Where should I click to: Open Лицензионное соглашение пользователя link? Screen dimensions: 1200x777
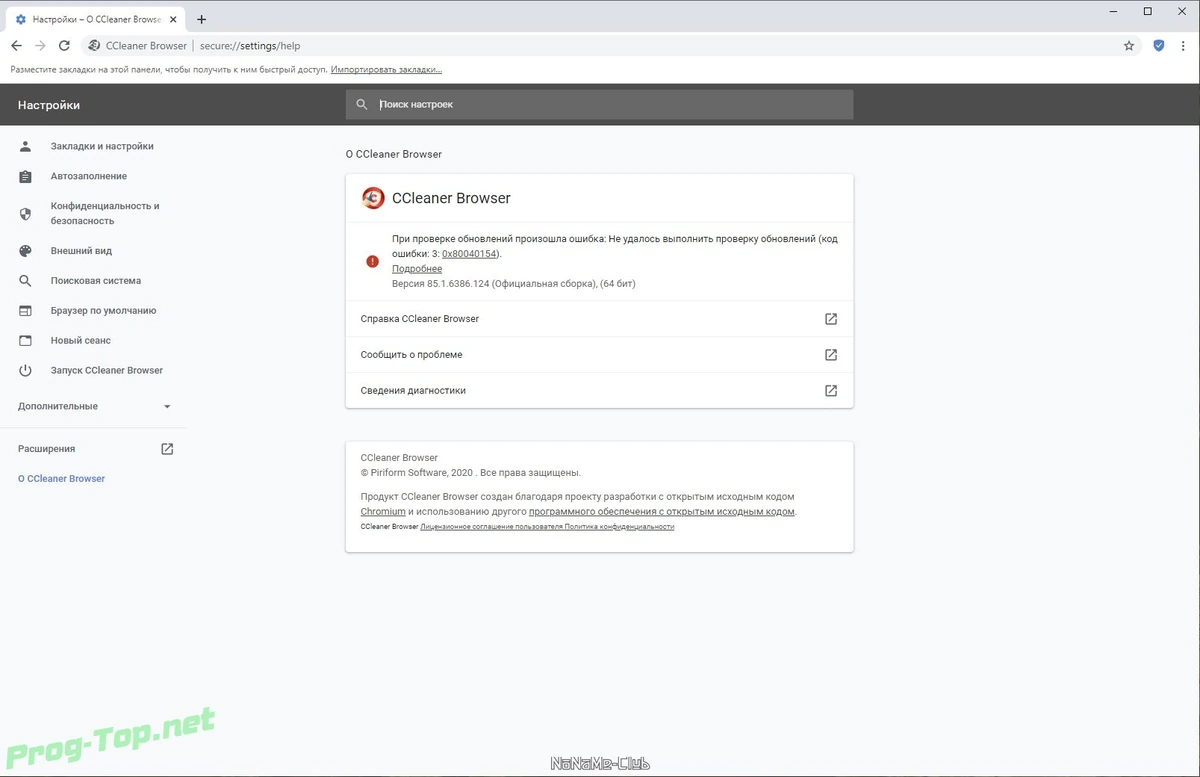pos(492,527)
